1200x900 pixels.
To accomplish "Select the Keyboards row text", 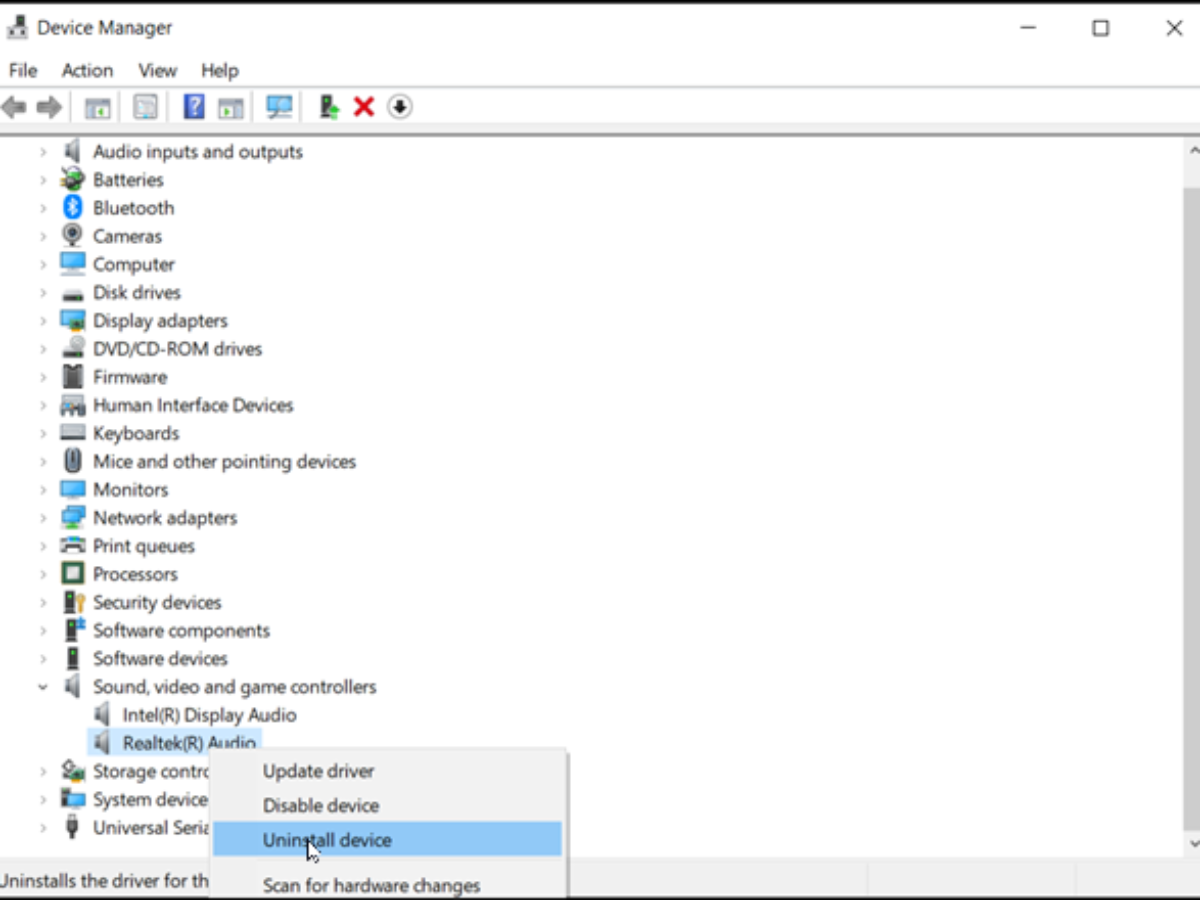I will coord(136,433).
